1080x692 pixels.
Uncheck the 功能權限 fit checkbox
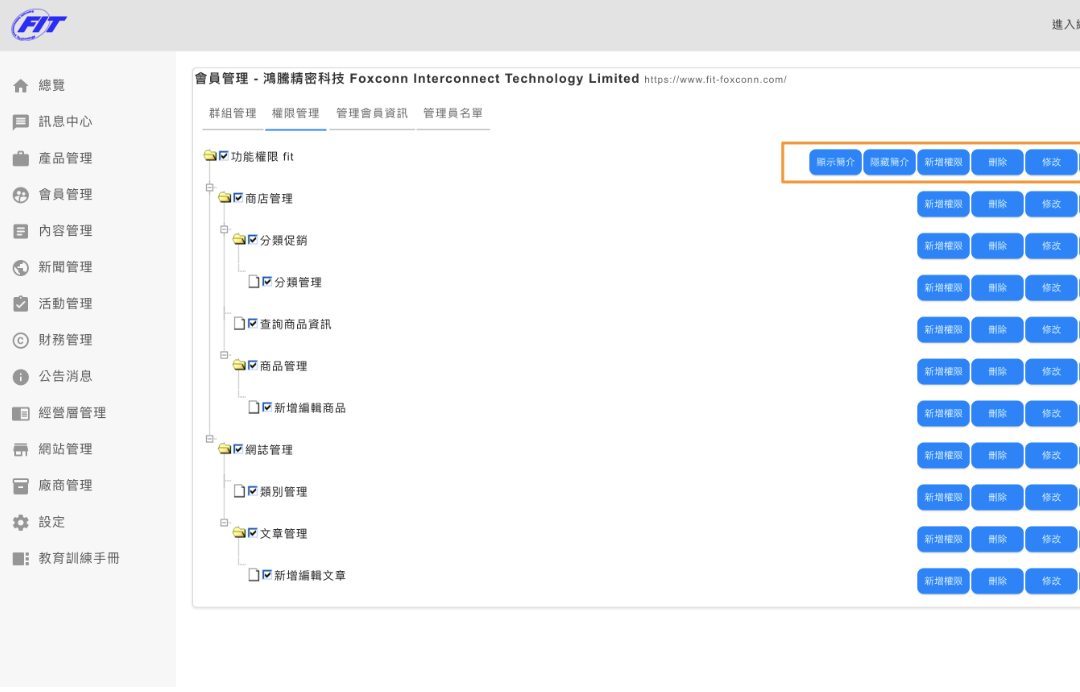click(224, 156)
